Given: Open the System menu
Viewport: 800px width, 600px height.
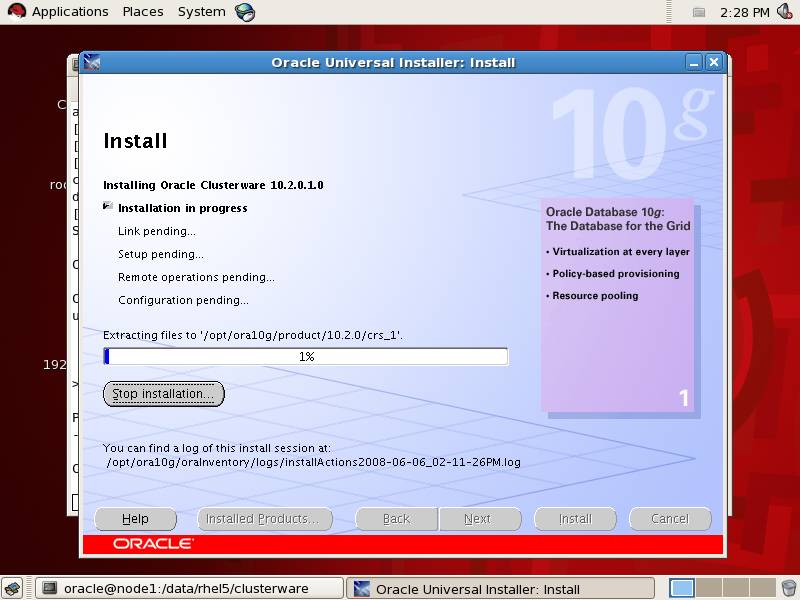Looking at the screenshot, I should click(202, 12).
